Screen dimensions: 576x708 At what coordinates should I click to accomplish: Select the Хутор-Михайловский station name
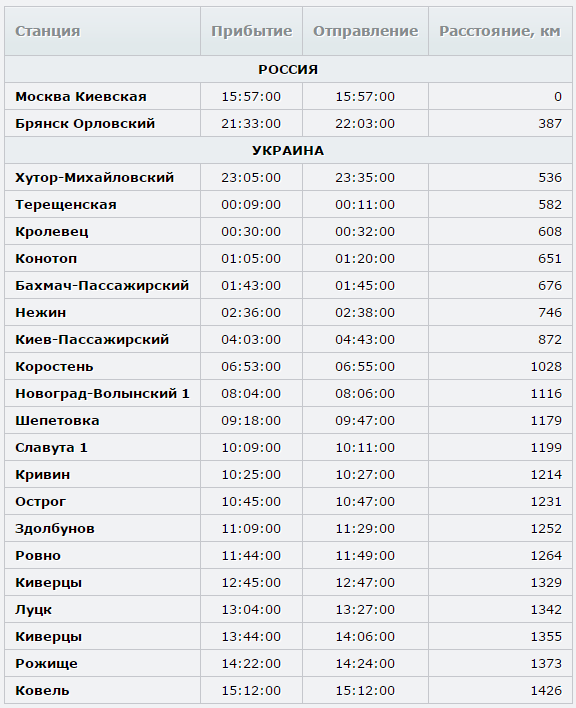coord(94,178)
